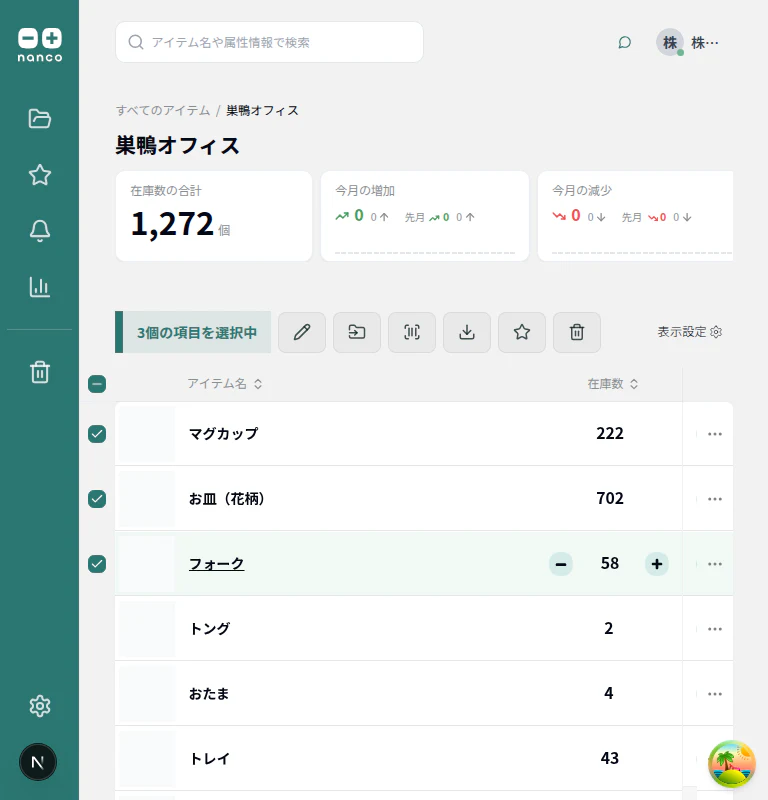Click the 在庫数の合計 card
This screenshot has height=800, width=768.
coord(214,216)
